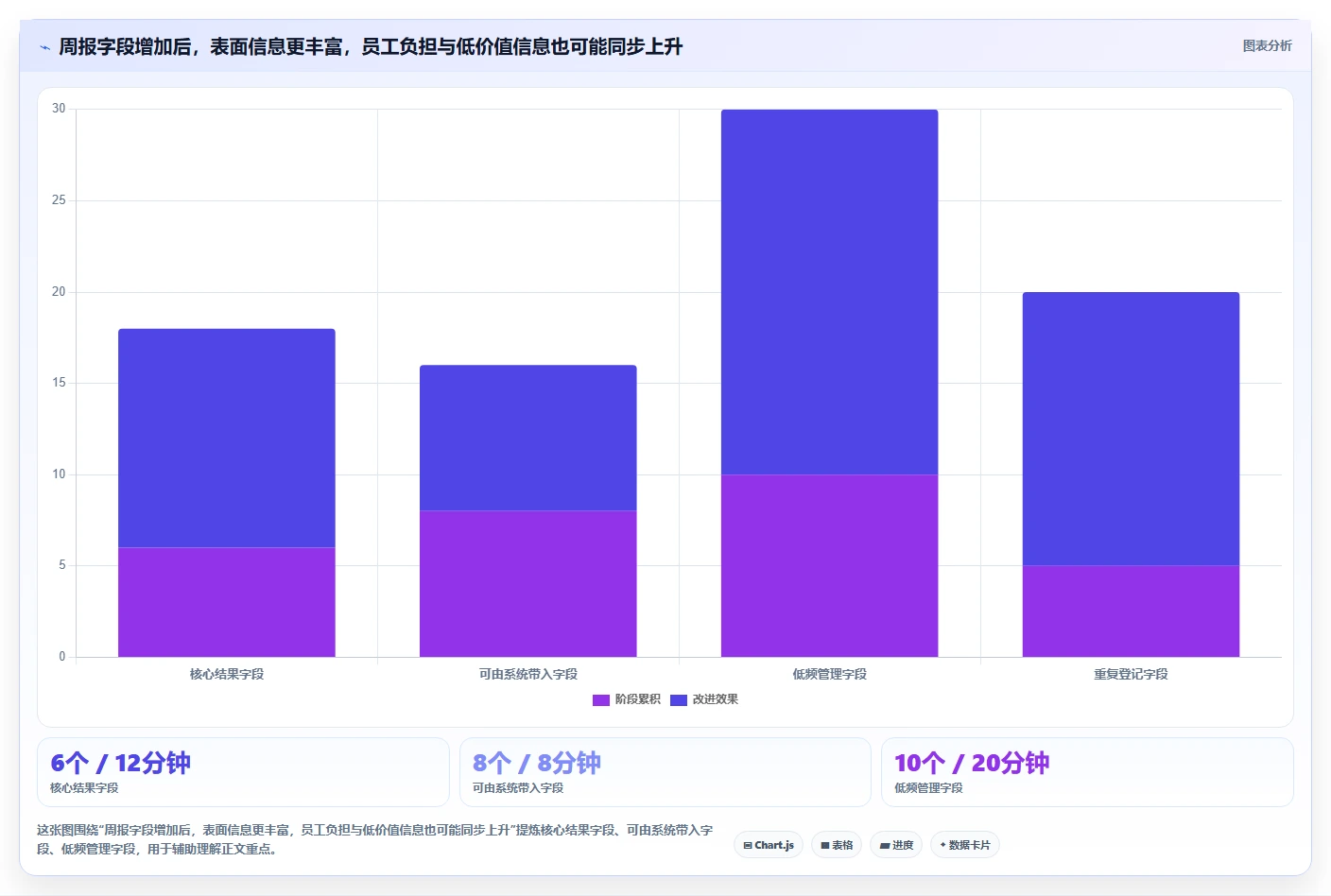Click the Chart.js tag icon
The height and width of the screenshot is (896, 1331).
(x=748, y=846)
